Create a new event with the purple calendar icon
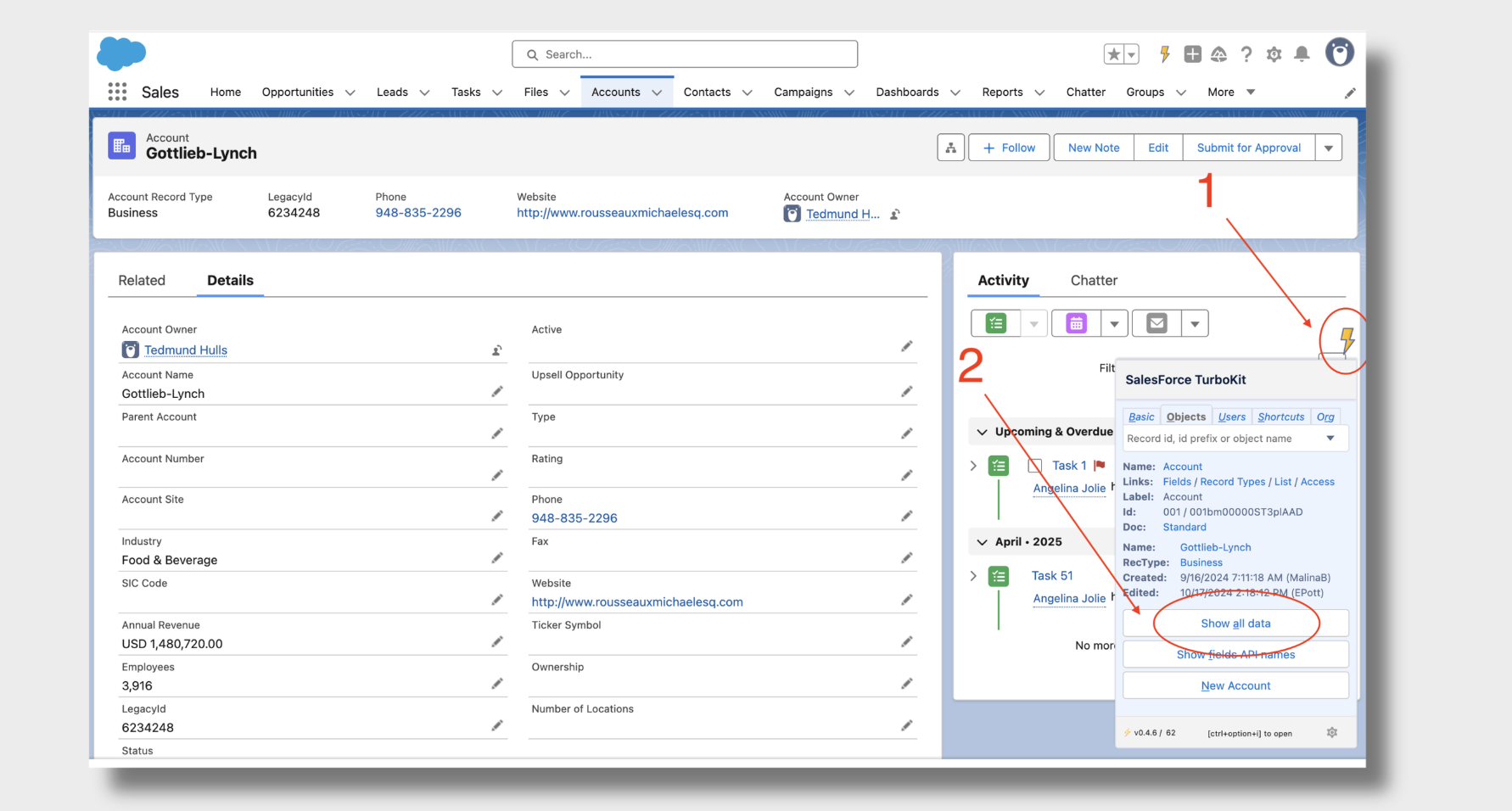 coord(1076,322)
